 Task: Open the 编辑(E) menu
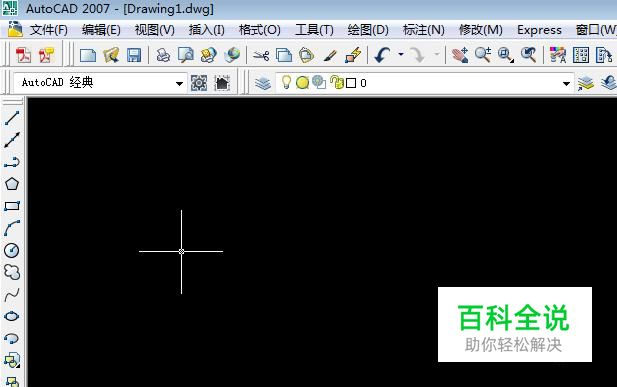(x=101, y=30)
